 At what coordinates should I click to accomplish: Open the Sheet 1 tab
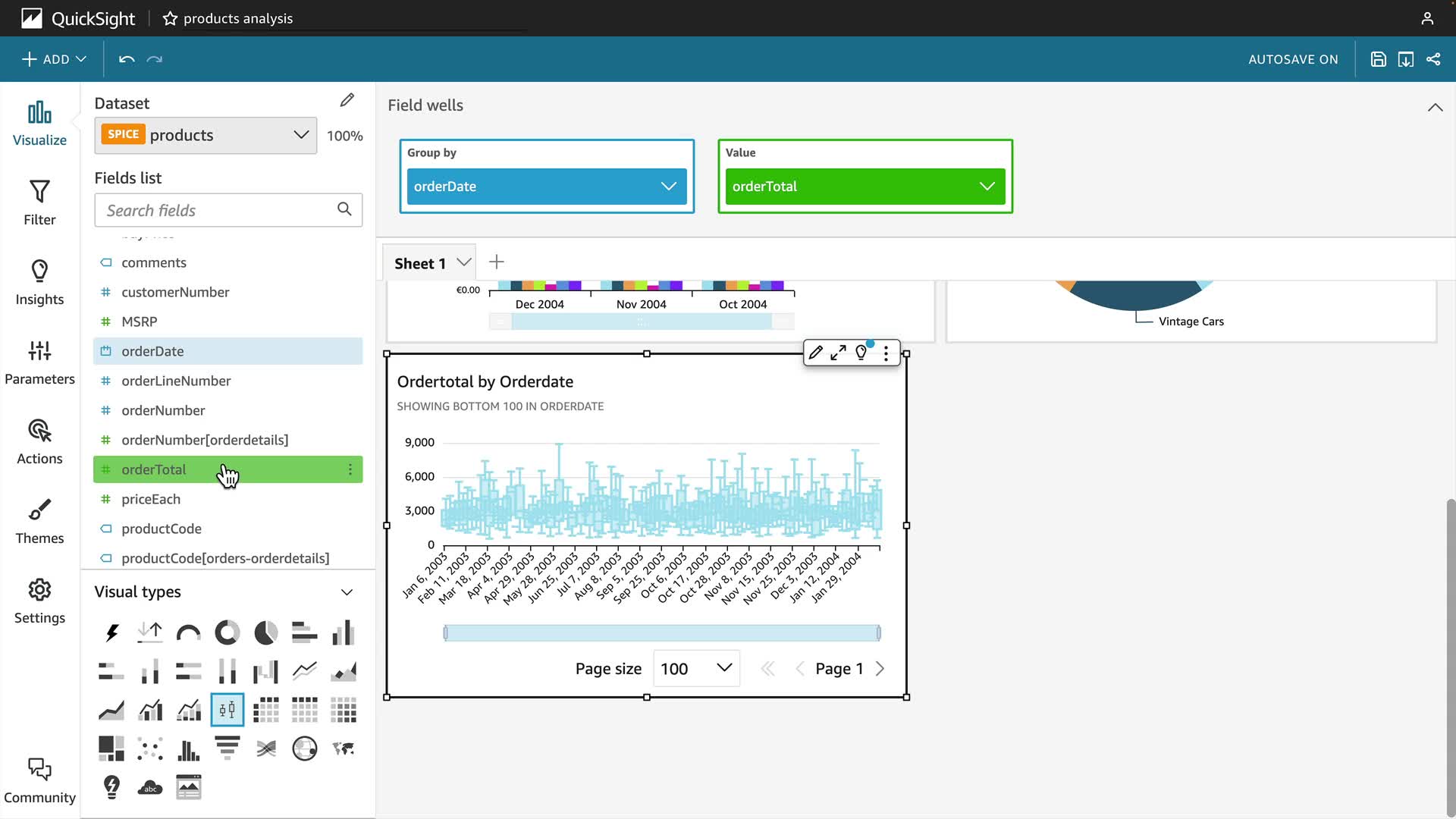pyautogui.click(x=419, y=263)
